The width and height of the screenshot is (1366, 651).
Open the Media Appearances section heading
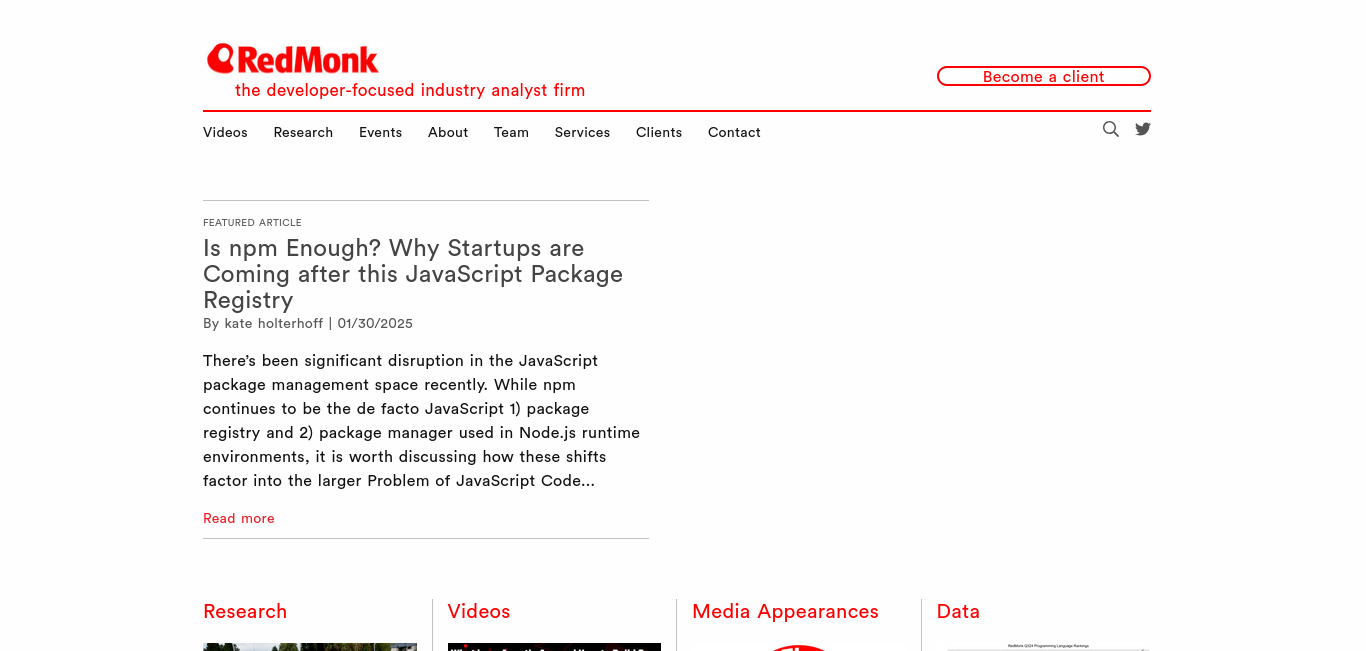pyautogui.click(x=785, y=611)
